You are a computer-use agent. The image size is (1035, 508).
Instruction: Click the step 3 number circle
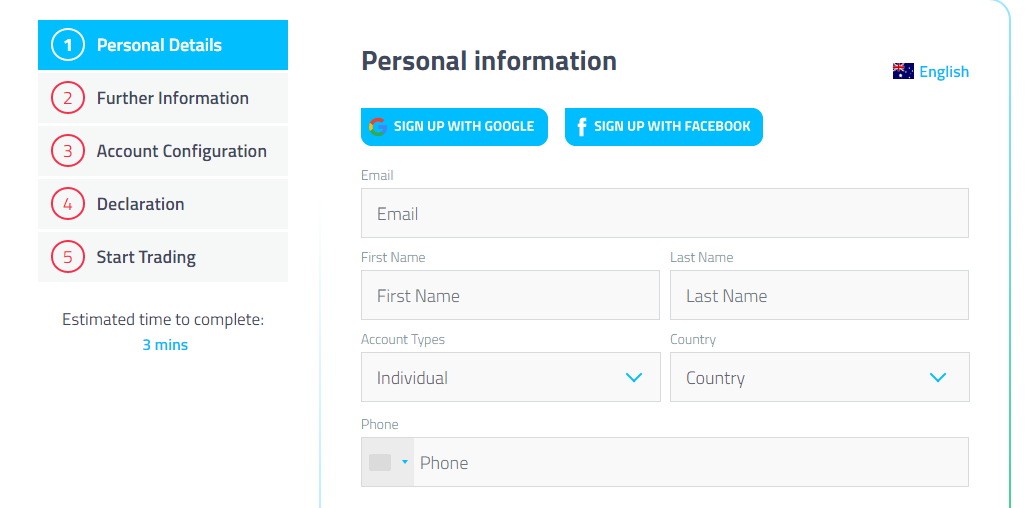(68, 151)
